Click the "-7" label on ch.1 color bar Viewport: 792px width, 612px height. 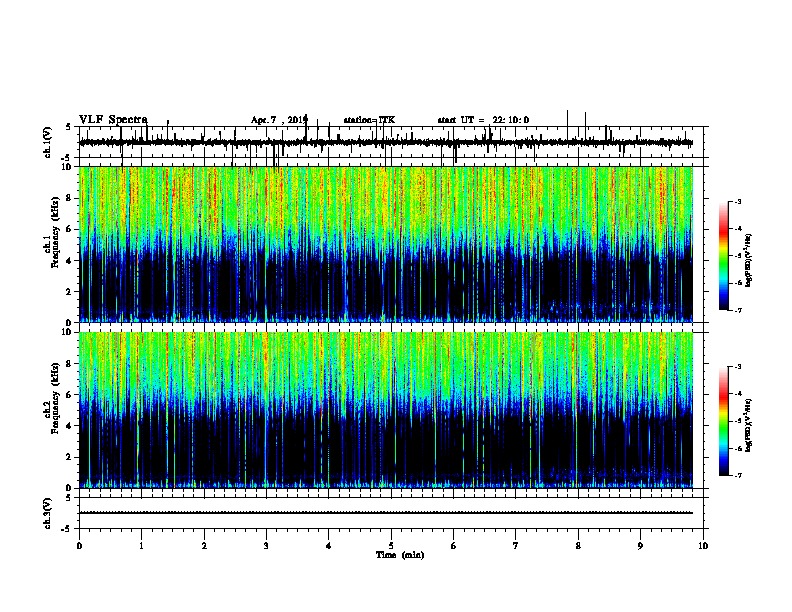point(737,310)
